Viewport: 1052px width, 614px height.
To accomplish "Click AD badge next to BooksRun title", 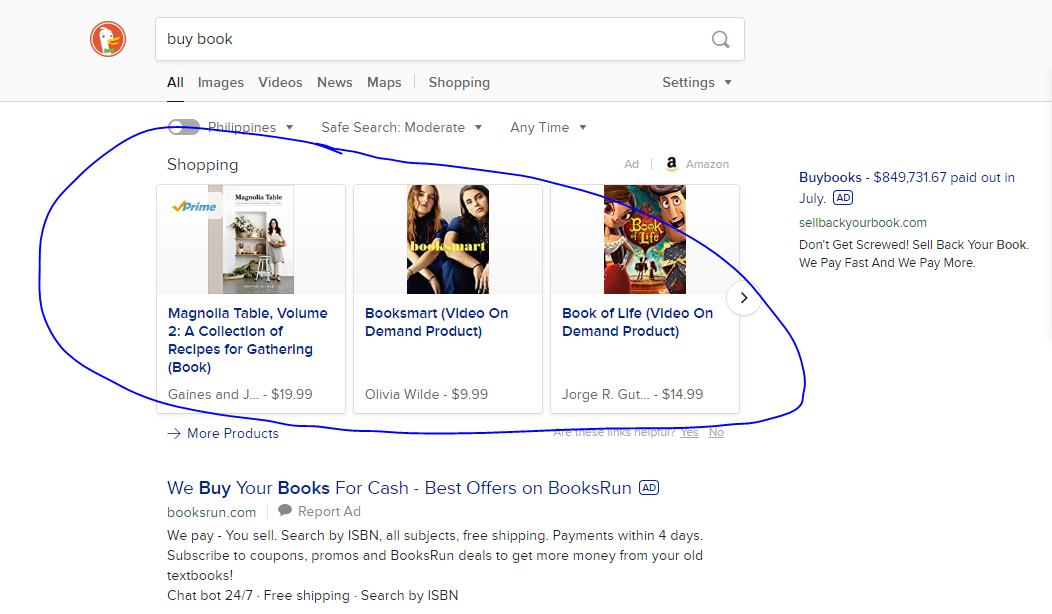I will point(649,488).
